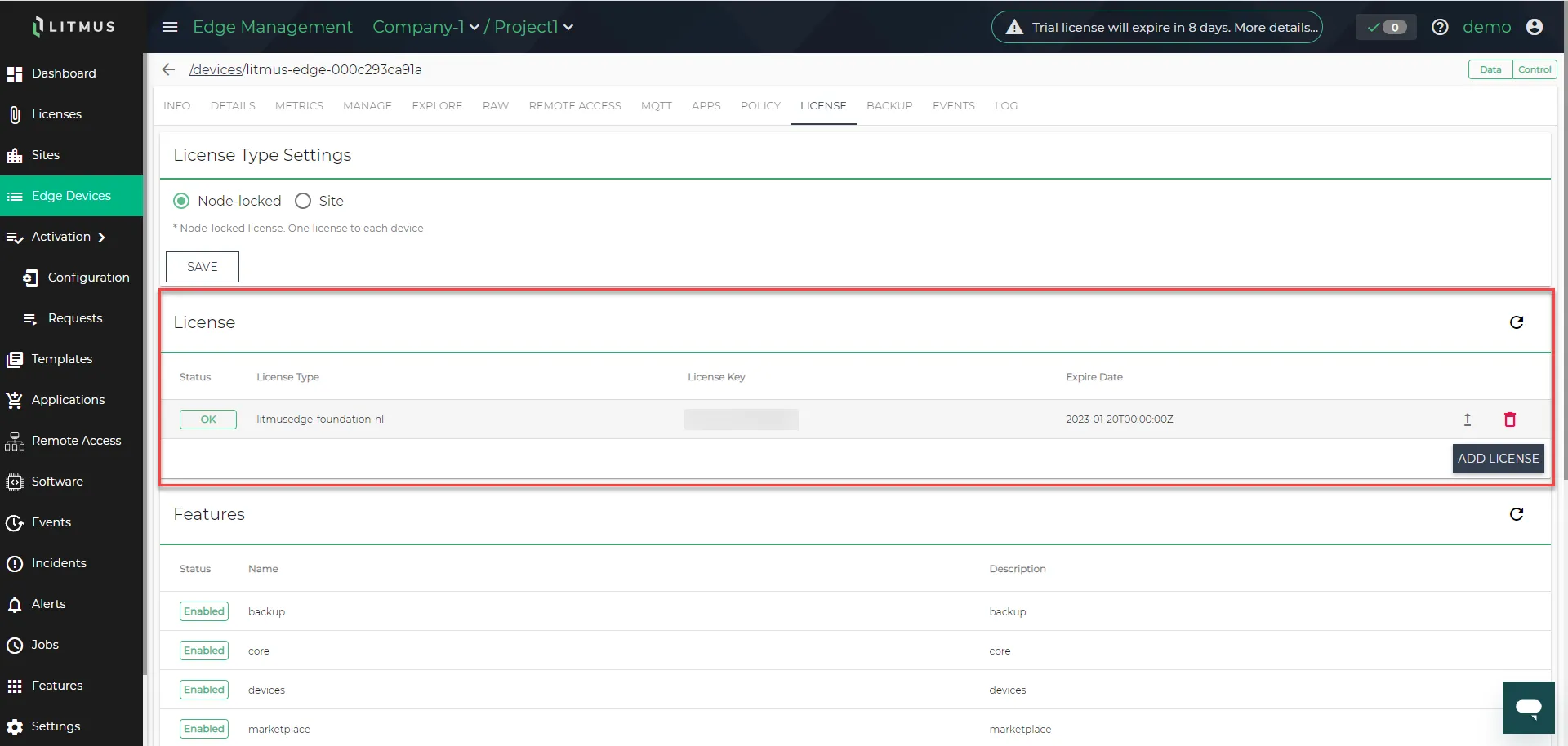
Task: Open the chat support widget
Action: [x=1529, y=708]
